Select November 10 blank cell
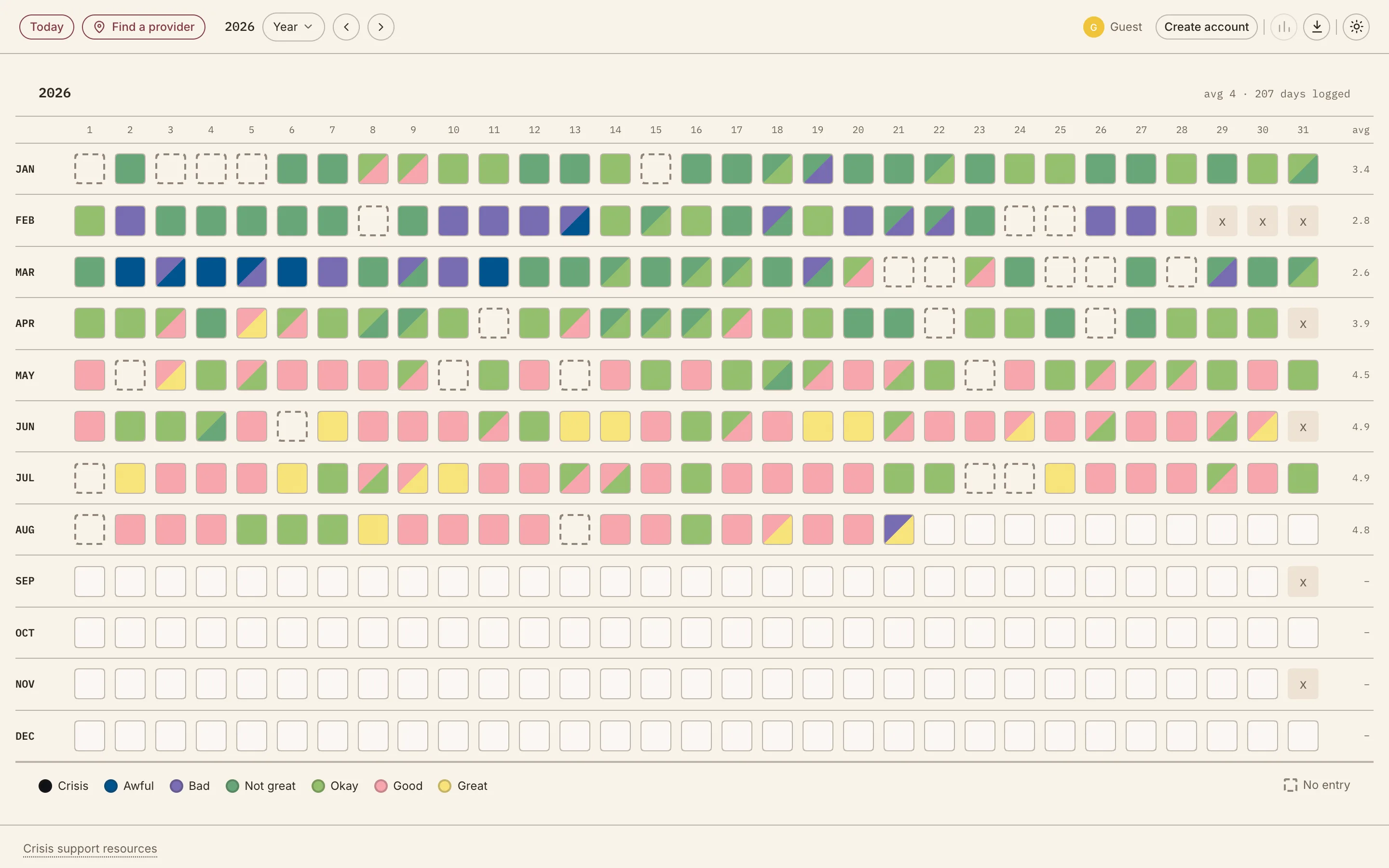The height and width of the screenshot is (868, 1389). click(x=453, y=684)
